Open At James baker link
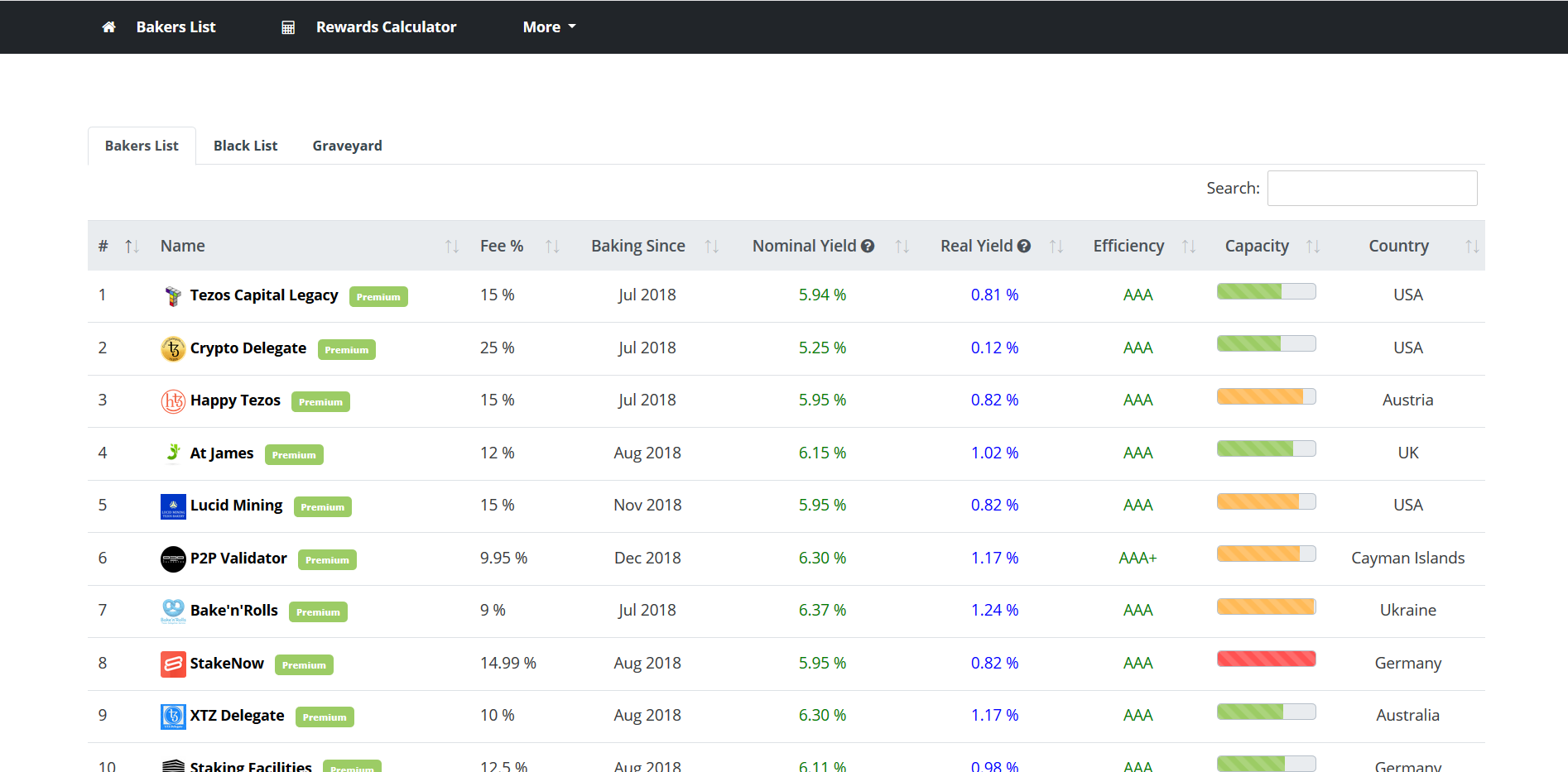Image resolution: width=1568 pixels, height=772 pixels. tap(222, 453)
